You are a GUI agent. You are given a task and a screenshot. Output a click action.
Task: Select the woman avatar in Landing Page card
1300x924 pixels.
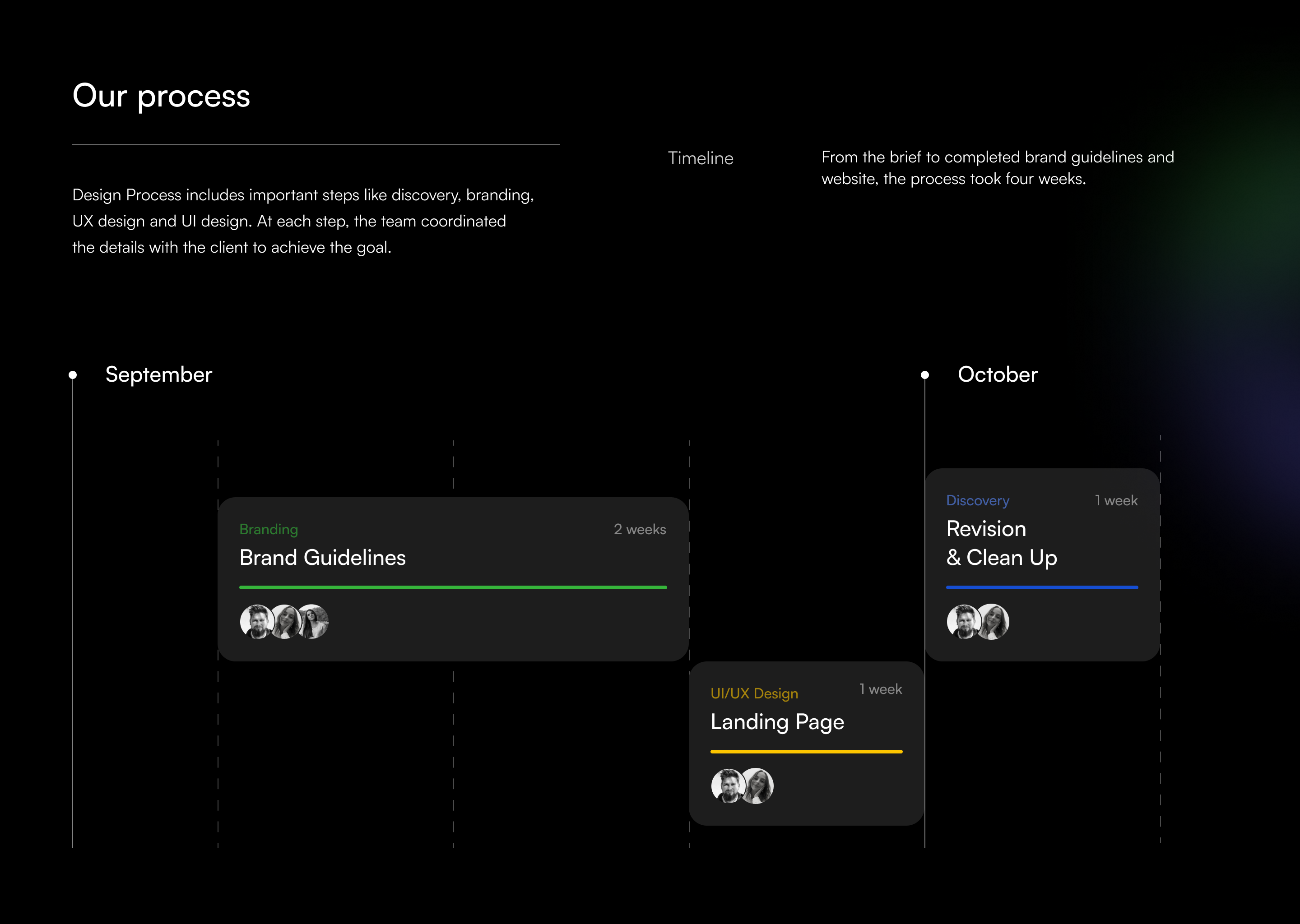(x=757, y=786)
